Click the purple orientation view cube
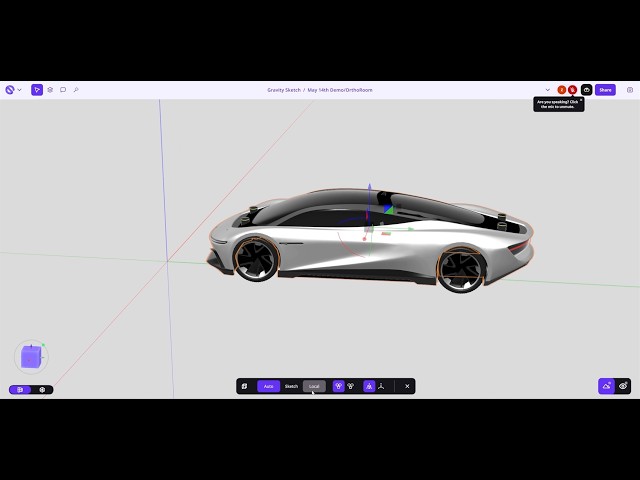 (31, 356)
